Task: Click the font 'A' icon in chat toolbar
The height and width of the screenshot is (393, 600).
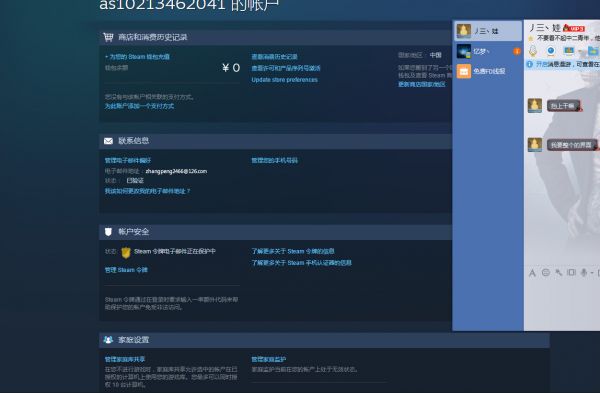Action: click(532, 273)
